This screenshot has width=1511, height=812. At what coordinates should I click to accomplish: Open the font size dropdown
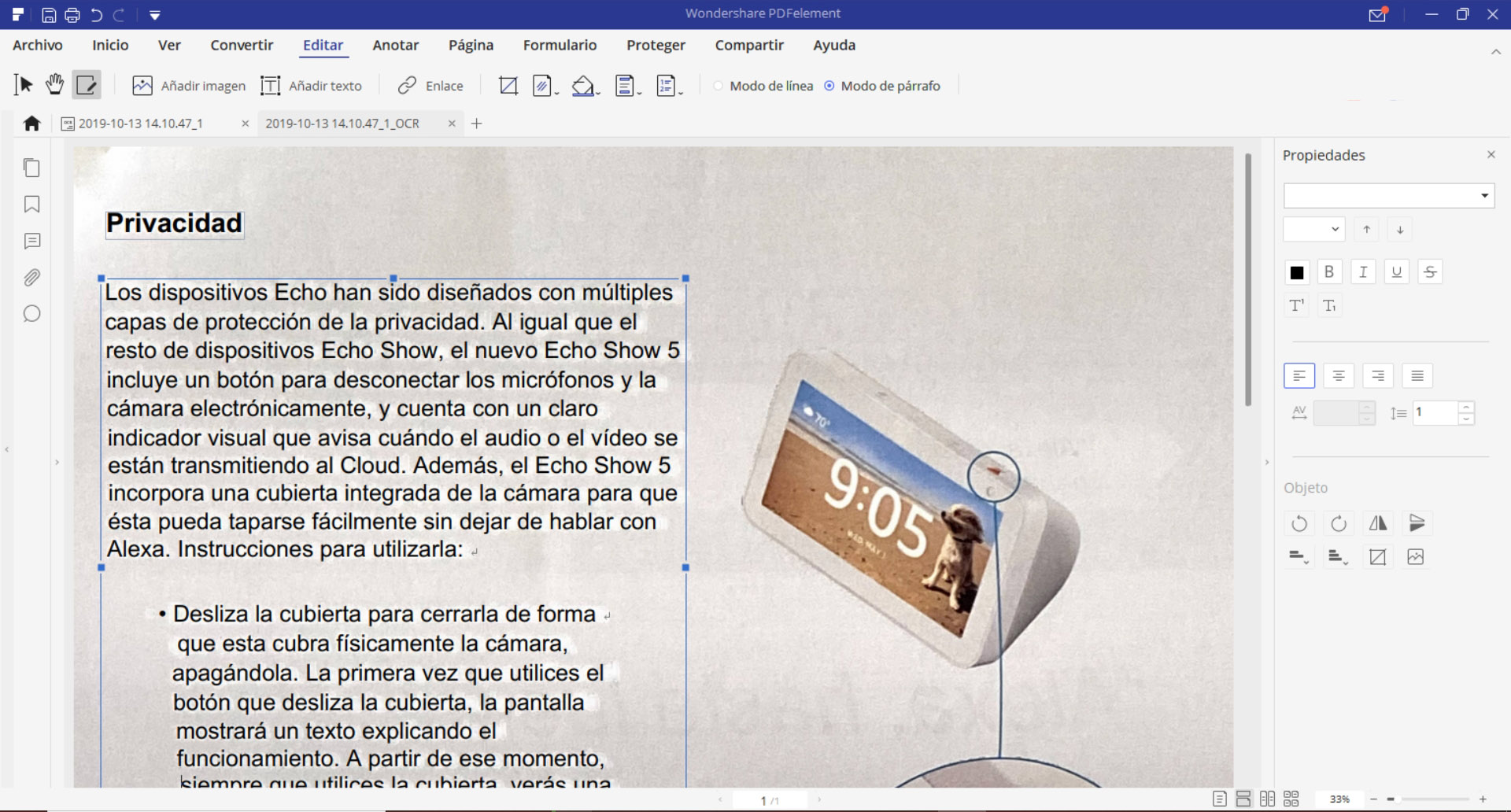click(x=1313, y=230)
